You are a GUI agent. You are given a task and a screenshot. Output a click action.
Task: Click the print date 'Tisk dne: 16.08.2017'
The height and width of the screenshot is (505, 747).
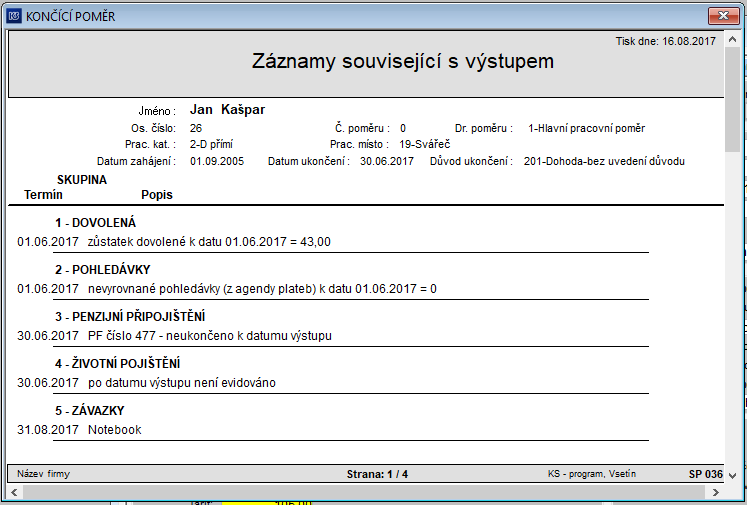coord(666,41)
